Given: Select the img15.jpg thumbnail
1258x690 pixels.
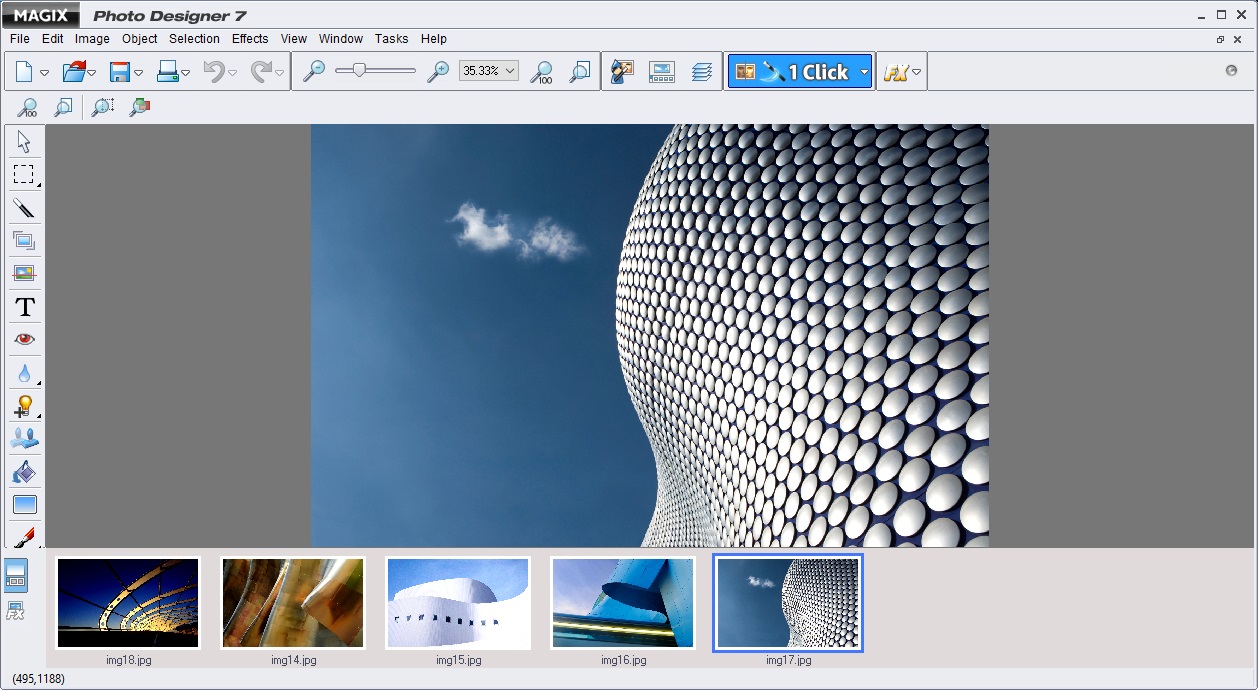Looking at the screenshot, I should [458, 603].
